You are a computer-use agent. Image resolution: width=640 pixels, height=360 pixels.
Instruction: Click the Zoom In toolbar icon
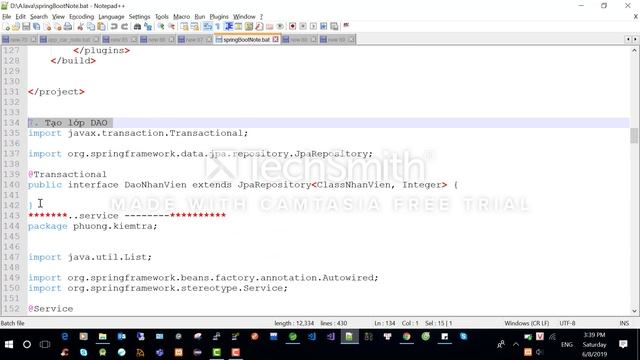[x=161, y=27]
